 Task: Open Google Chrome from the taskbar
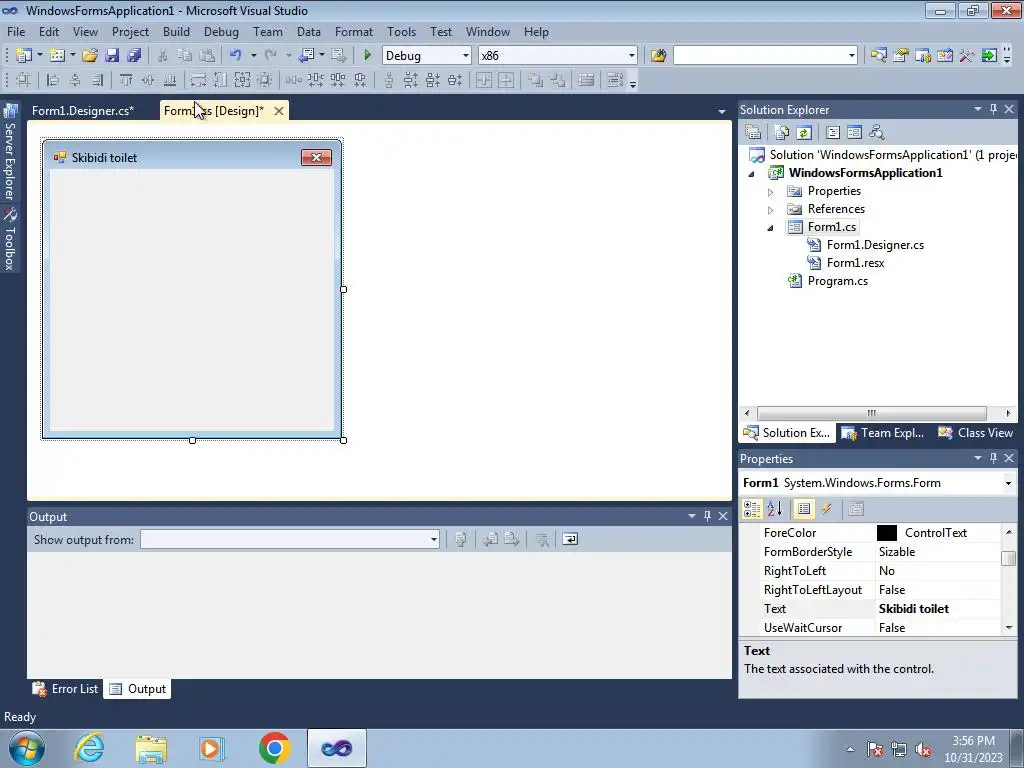[x=274, y=748]
